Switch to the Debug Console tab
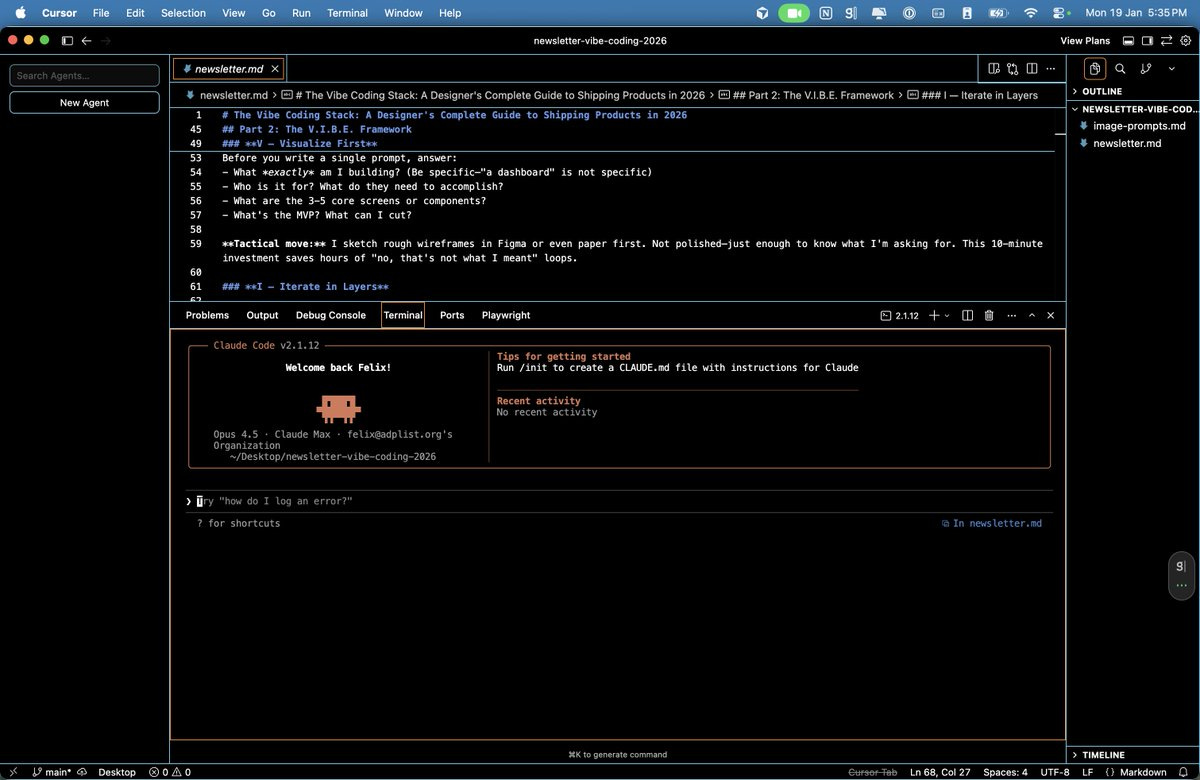1200x780 pixels. coord(331,315)
